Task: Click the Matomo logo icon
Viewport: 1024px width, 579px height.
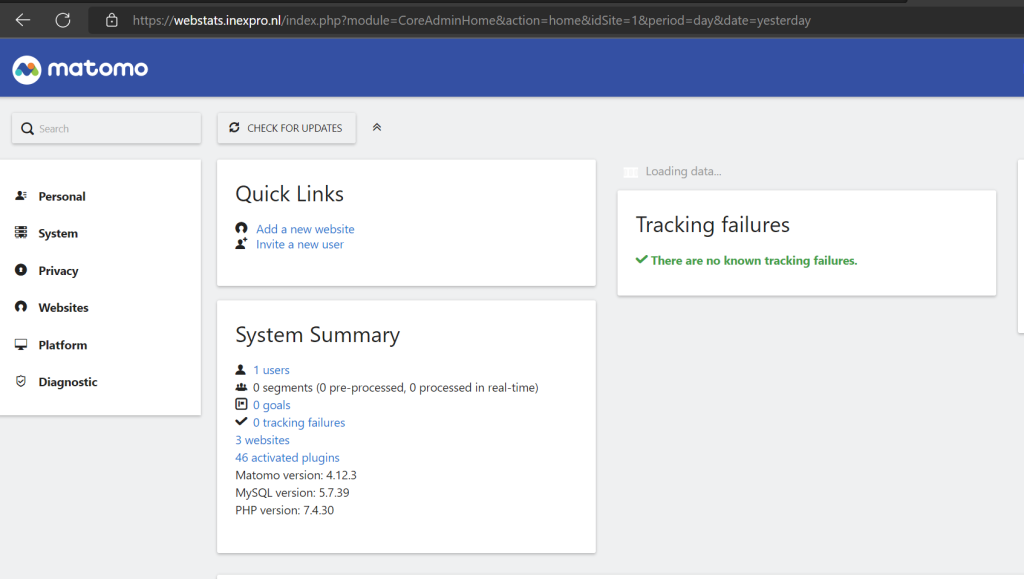Action: [x=27, y=69]
